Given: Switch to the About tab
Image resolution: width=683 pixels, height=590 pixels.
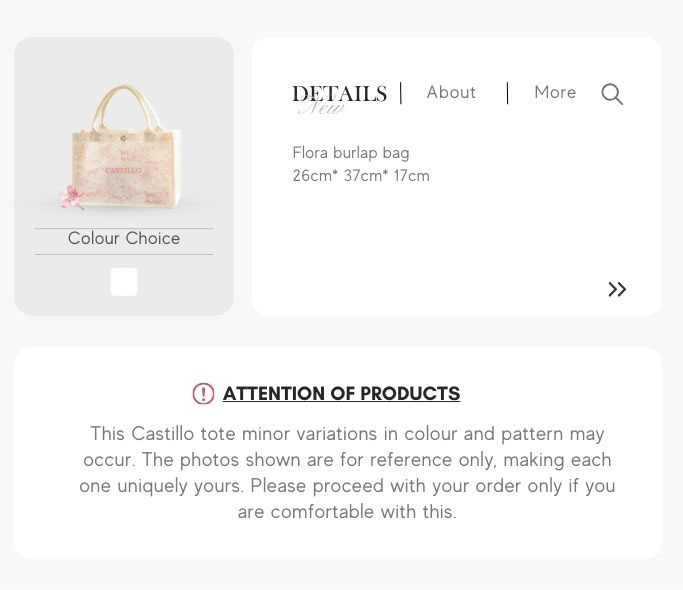Looking at the screenshot, I should (451, 92).
